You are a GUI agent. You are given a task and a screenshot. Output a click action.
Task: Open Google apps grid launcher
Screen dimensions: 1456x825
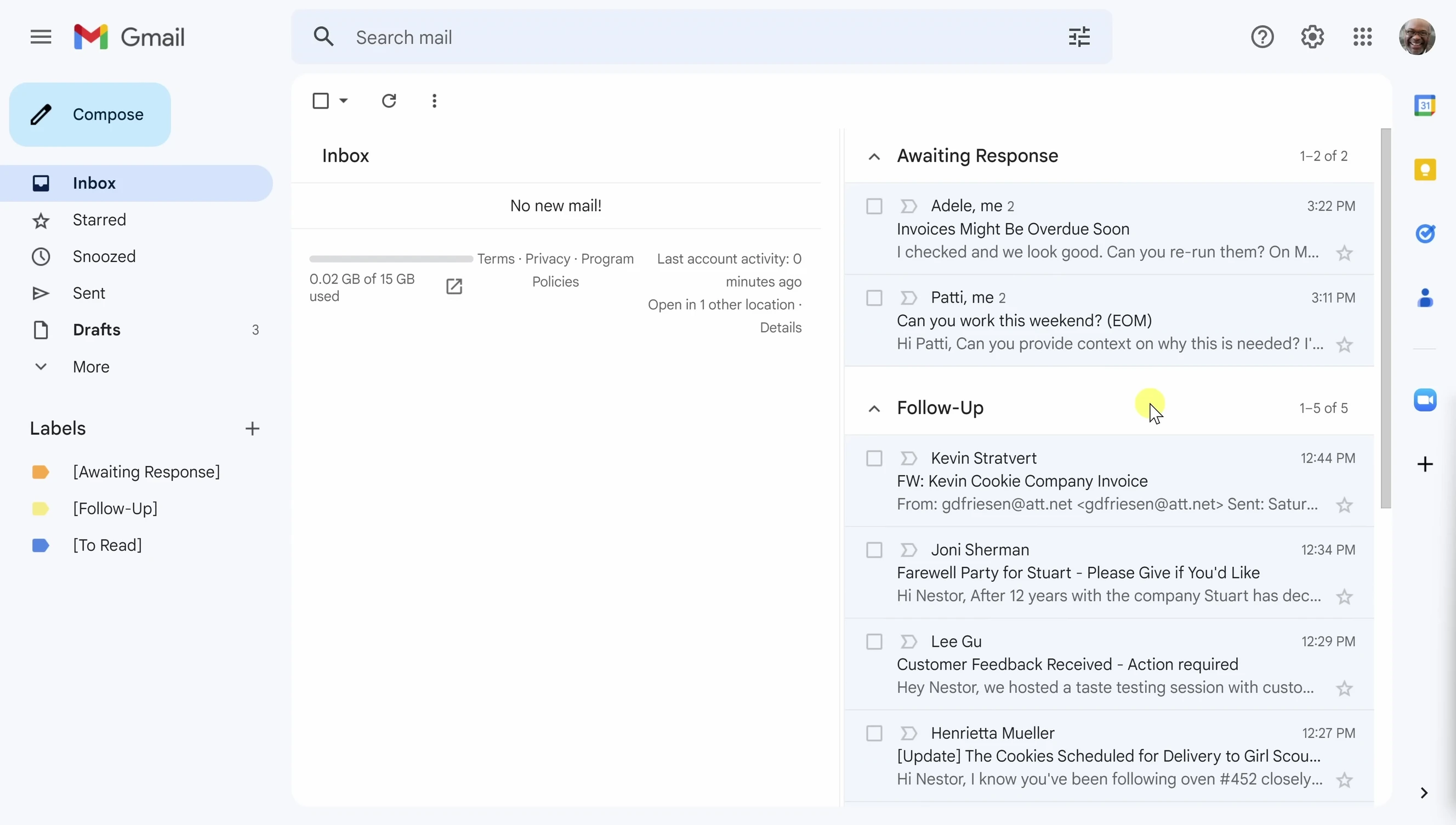[x=1362, y=37]
